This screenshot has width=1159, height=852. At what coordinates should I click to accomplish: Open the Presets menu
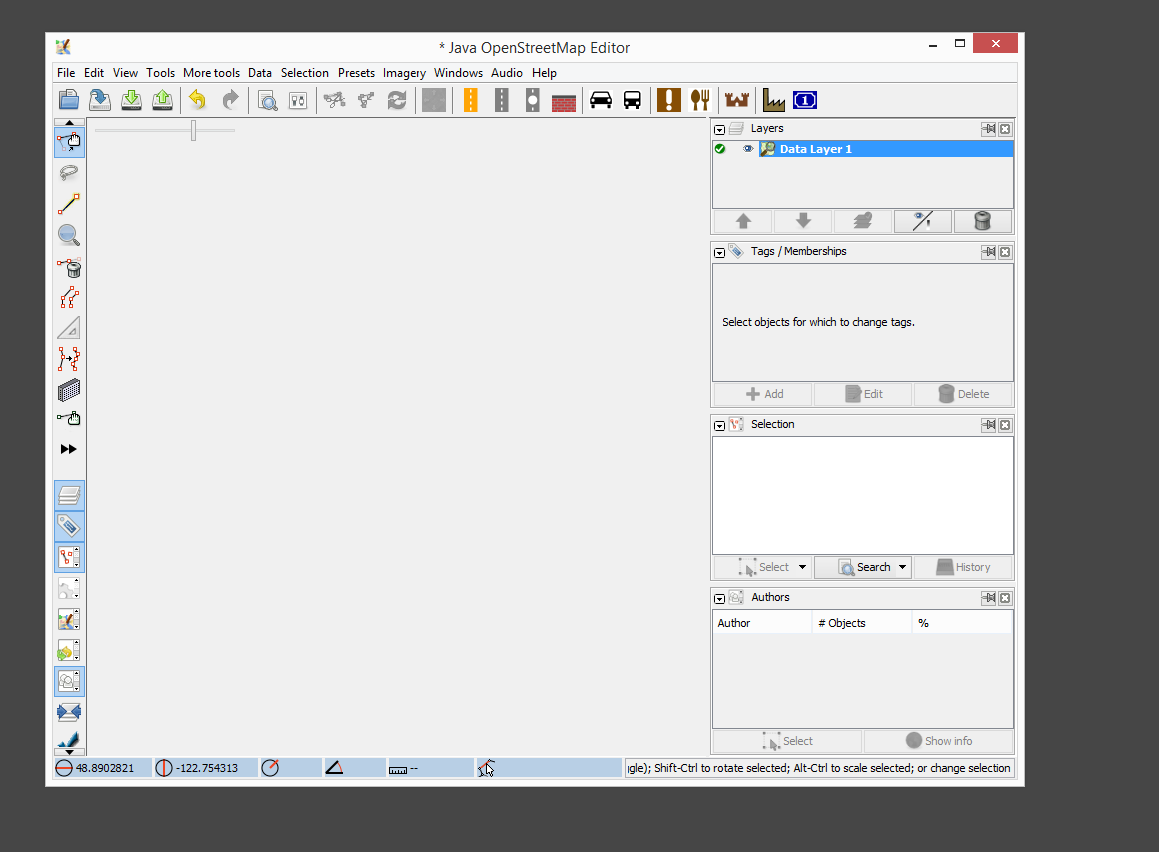[x=356, y=73]
